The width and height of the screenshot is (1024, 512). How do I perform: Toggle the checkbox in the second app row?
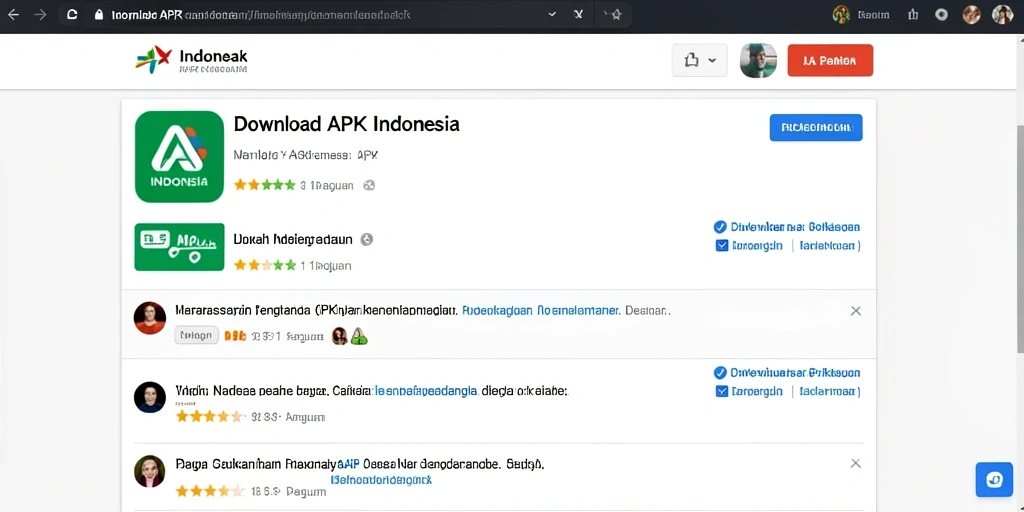click(x=722, y=246)
